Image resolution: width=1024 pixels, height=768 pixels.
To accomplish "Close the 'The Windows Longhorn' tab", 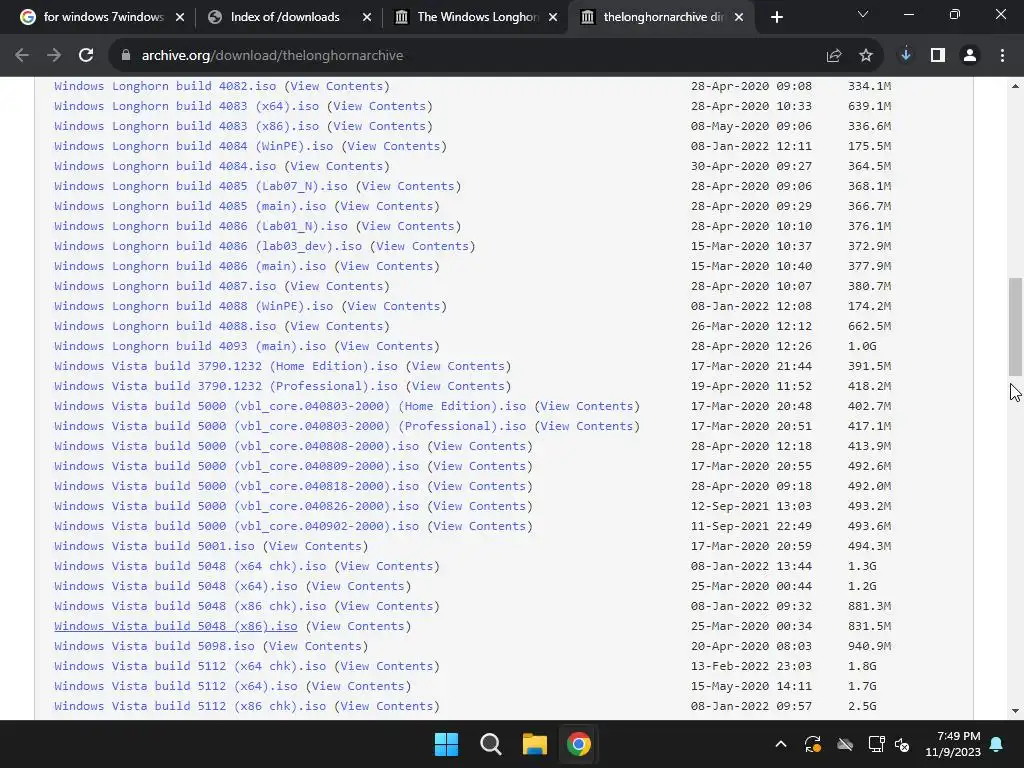I will coord(553,17).
